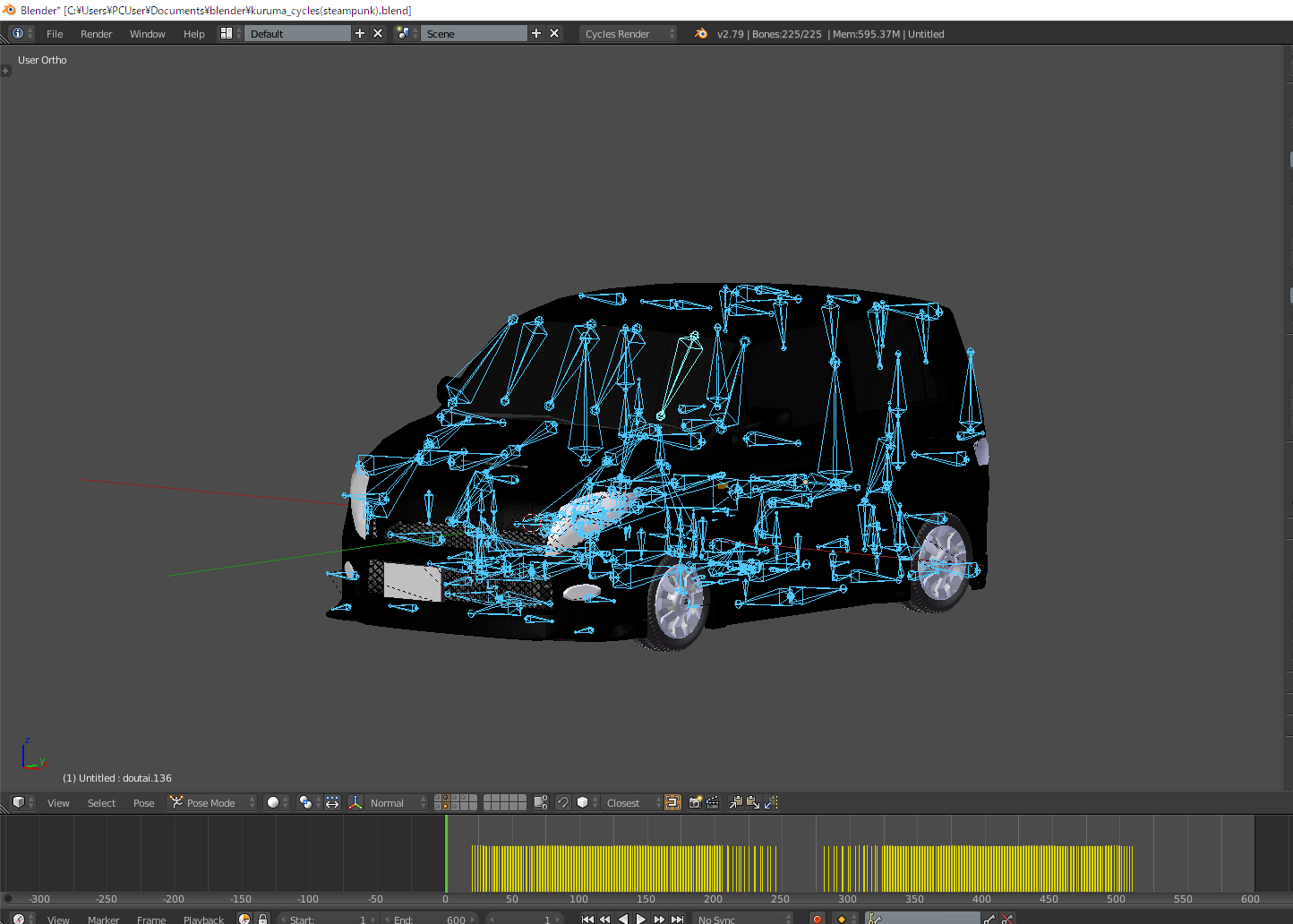Viewport: 1293px width, 924px height.
Task: Open the Render menu
Action: tap(96, 34)
